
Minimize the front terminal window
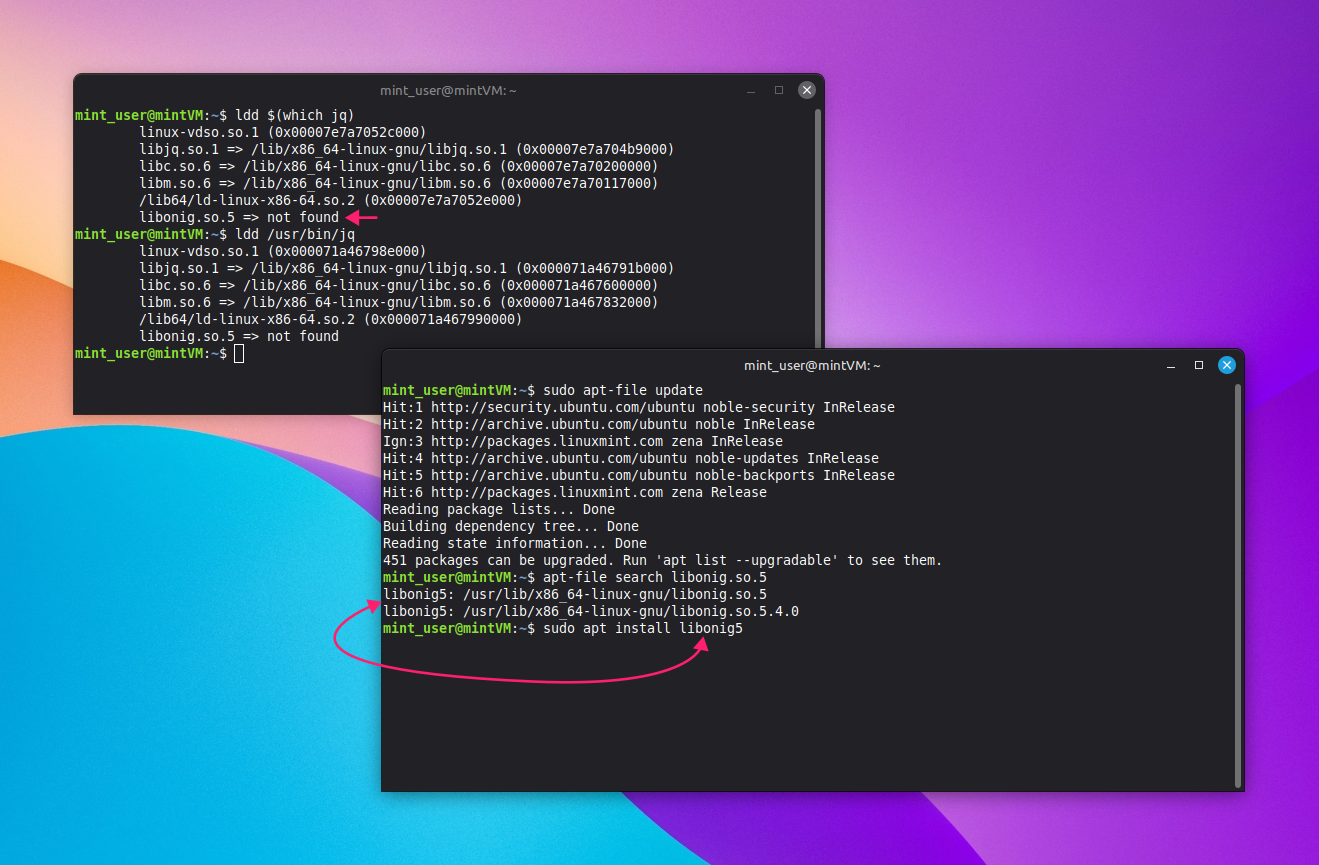(x=1171, y=365)
